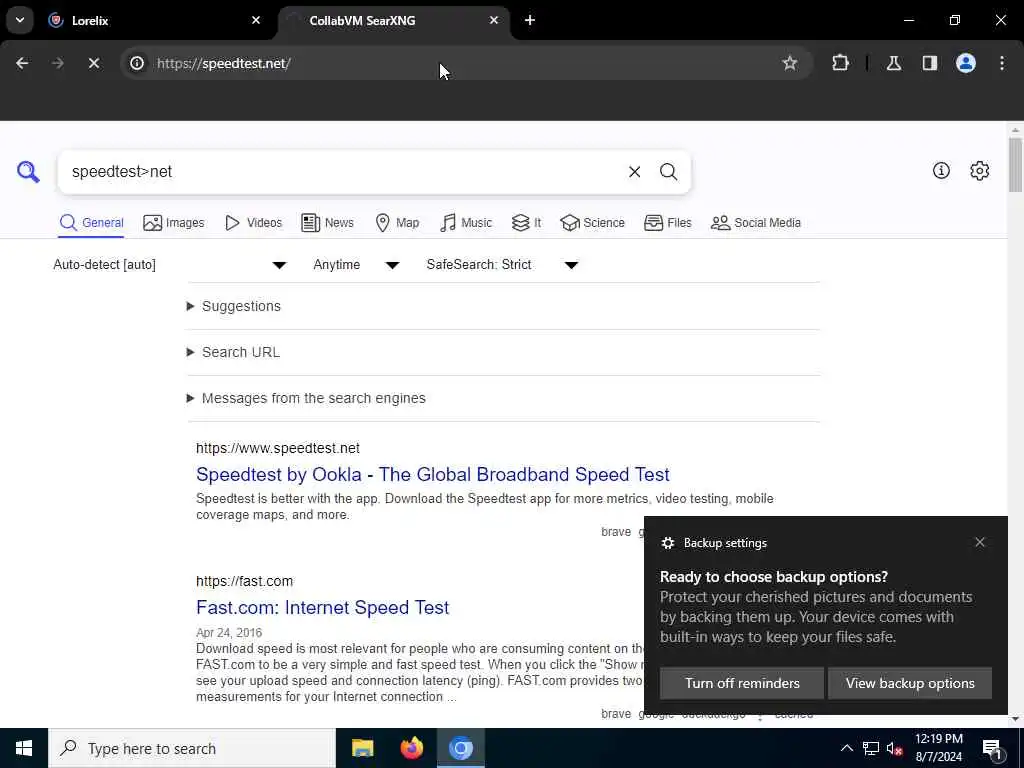Viewport: 1024px width, 768px height.
Task: Click View backup options button
Action: pos(910,683)
